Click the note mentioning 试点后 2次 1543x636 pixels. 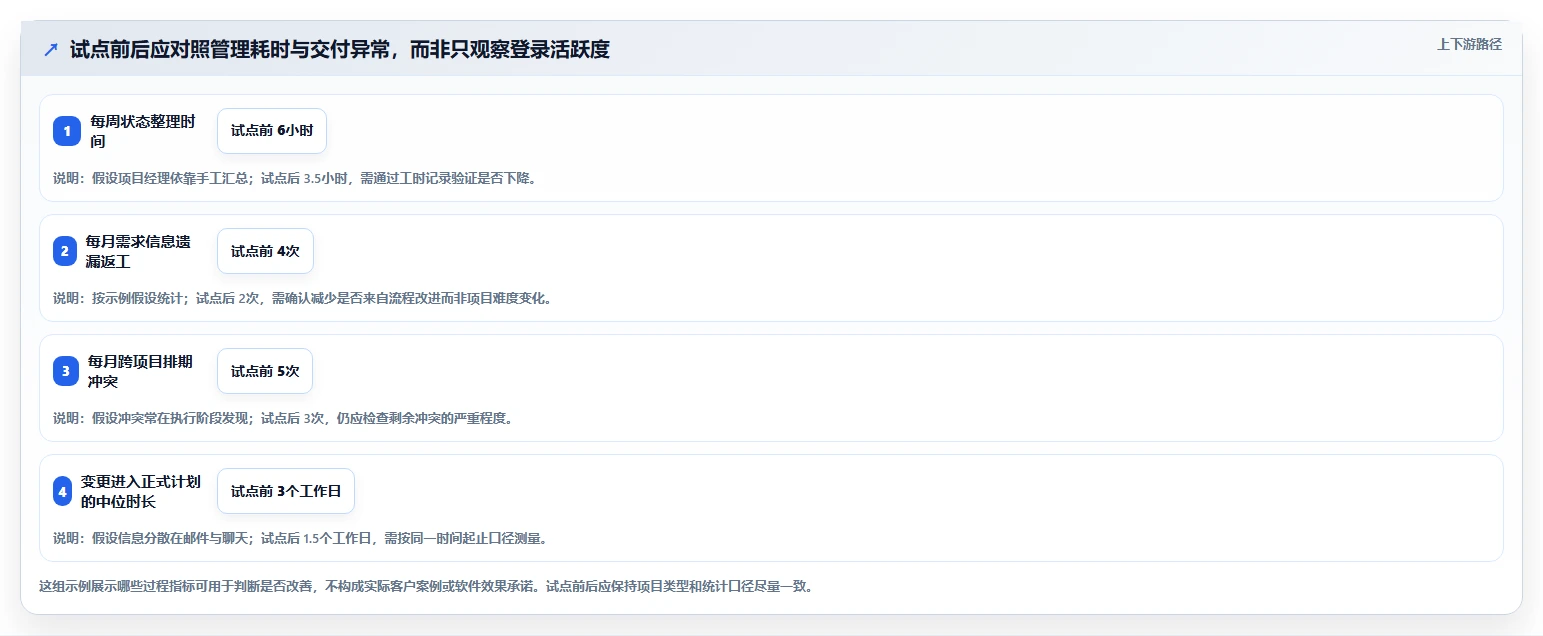(302, 298)
